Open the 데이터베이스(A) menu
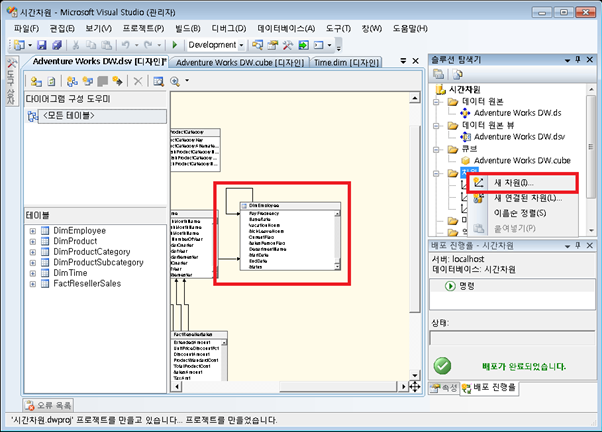 pos(286,28)
